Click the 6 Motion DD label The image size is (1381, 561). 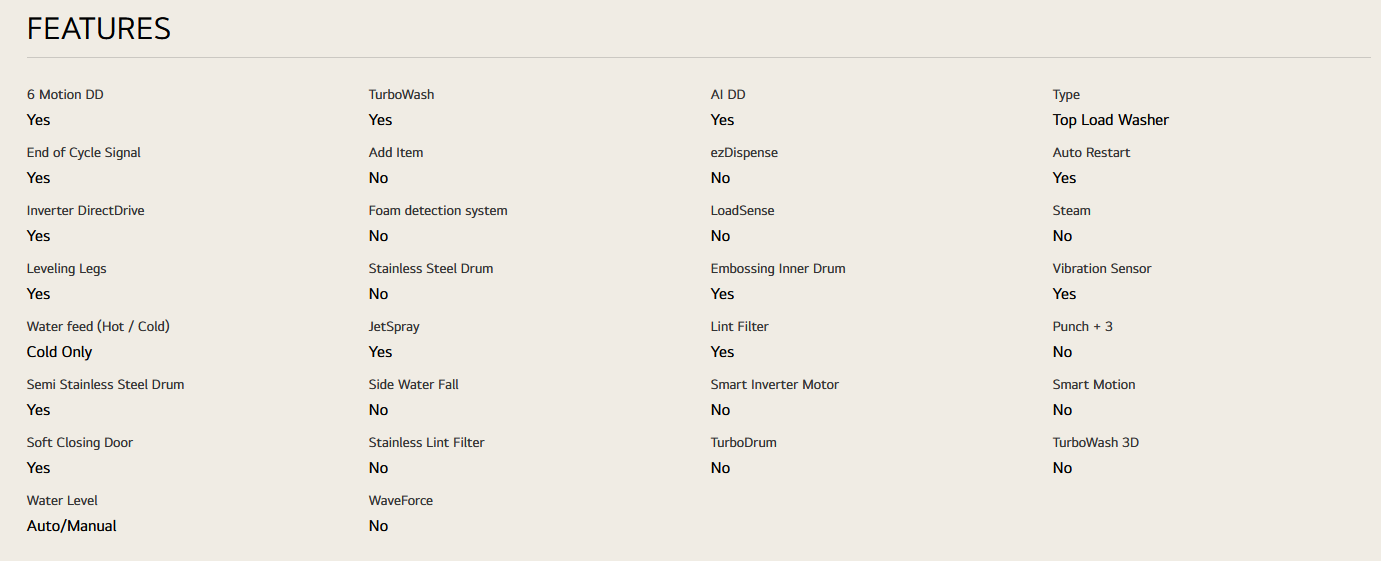pyautogui.click(x=65, y=95)
